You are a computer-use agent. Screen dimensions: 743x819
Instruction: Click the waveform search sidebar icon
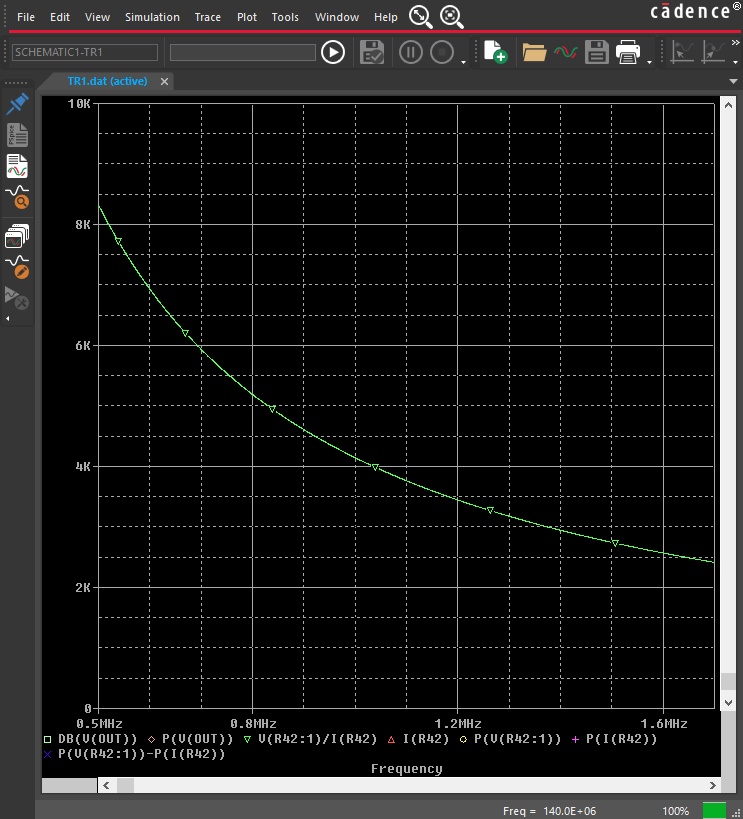(17, 197)
